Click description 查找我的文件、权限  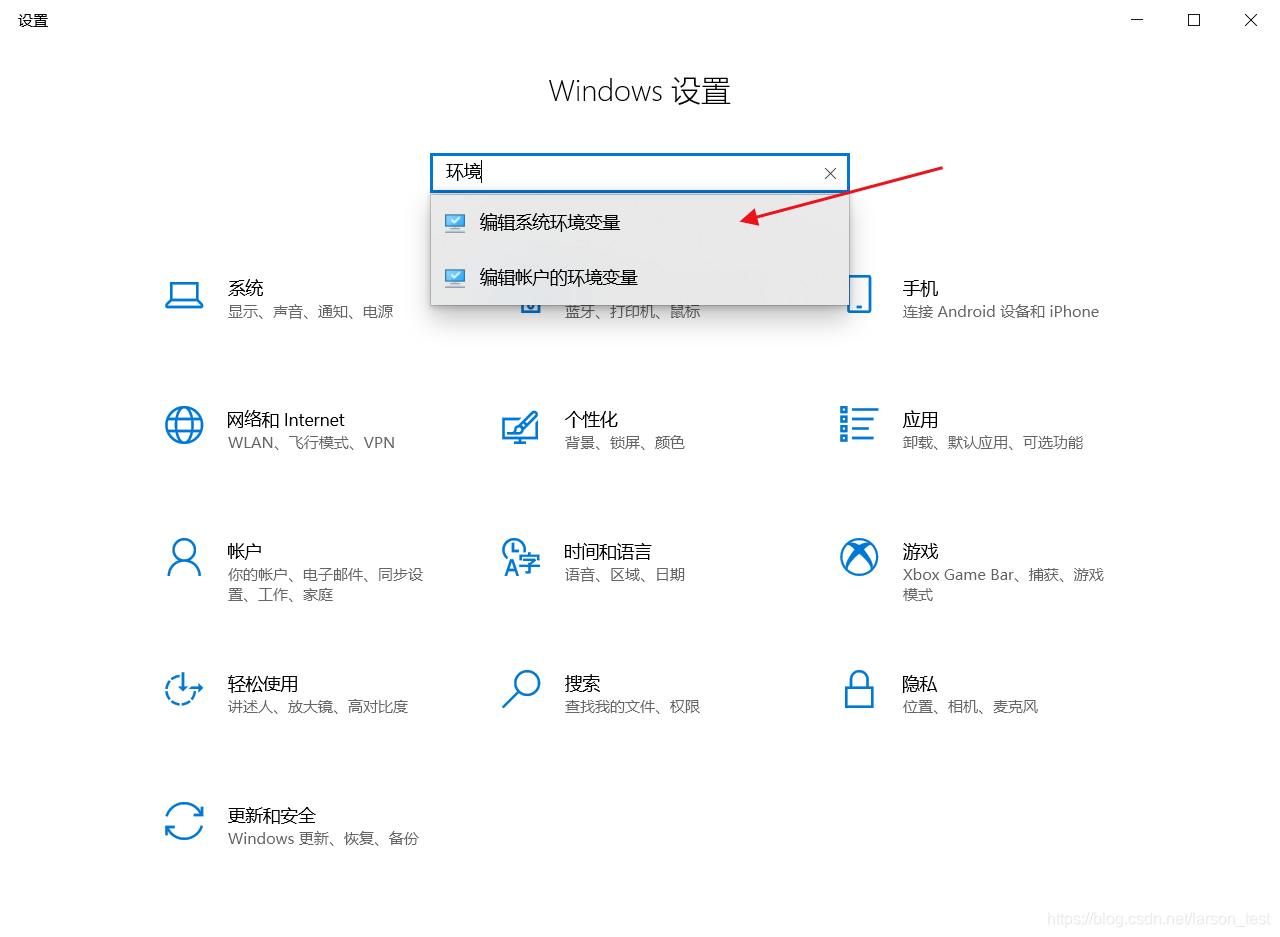tap(632, 707)
